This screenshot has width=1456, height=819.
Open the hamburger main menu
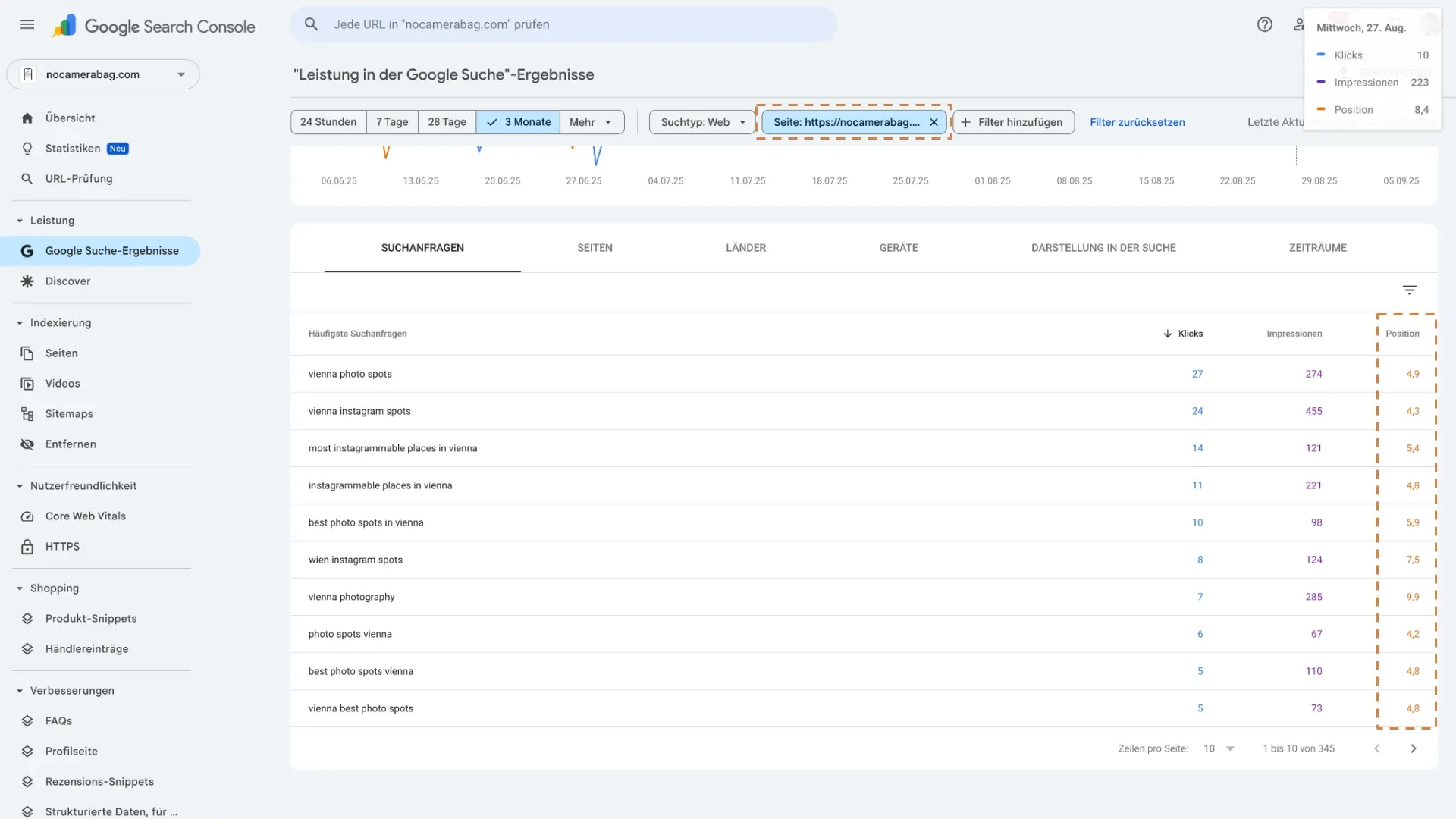tap(27, 24)
